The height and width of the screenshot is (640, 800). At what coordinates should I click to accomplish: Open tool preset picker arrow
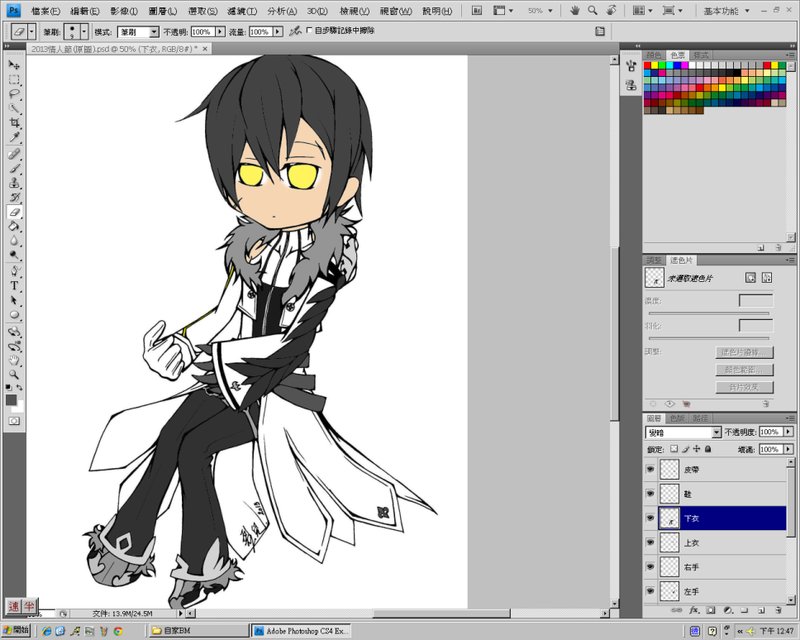coord(32,32)
